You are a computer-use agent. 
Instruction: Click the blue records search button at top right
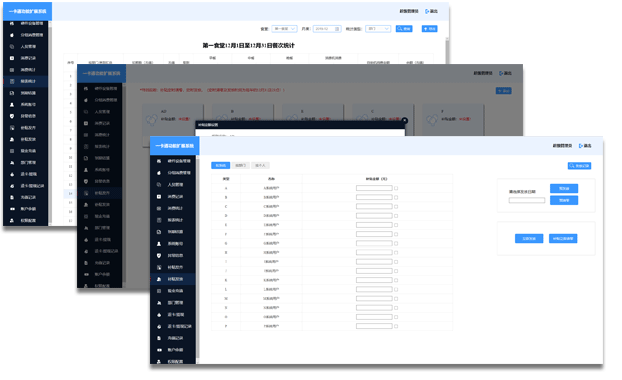[x=579, y=166]
